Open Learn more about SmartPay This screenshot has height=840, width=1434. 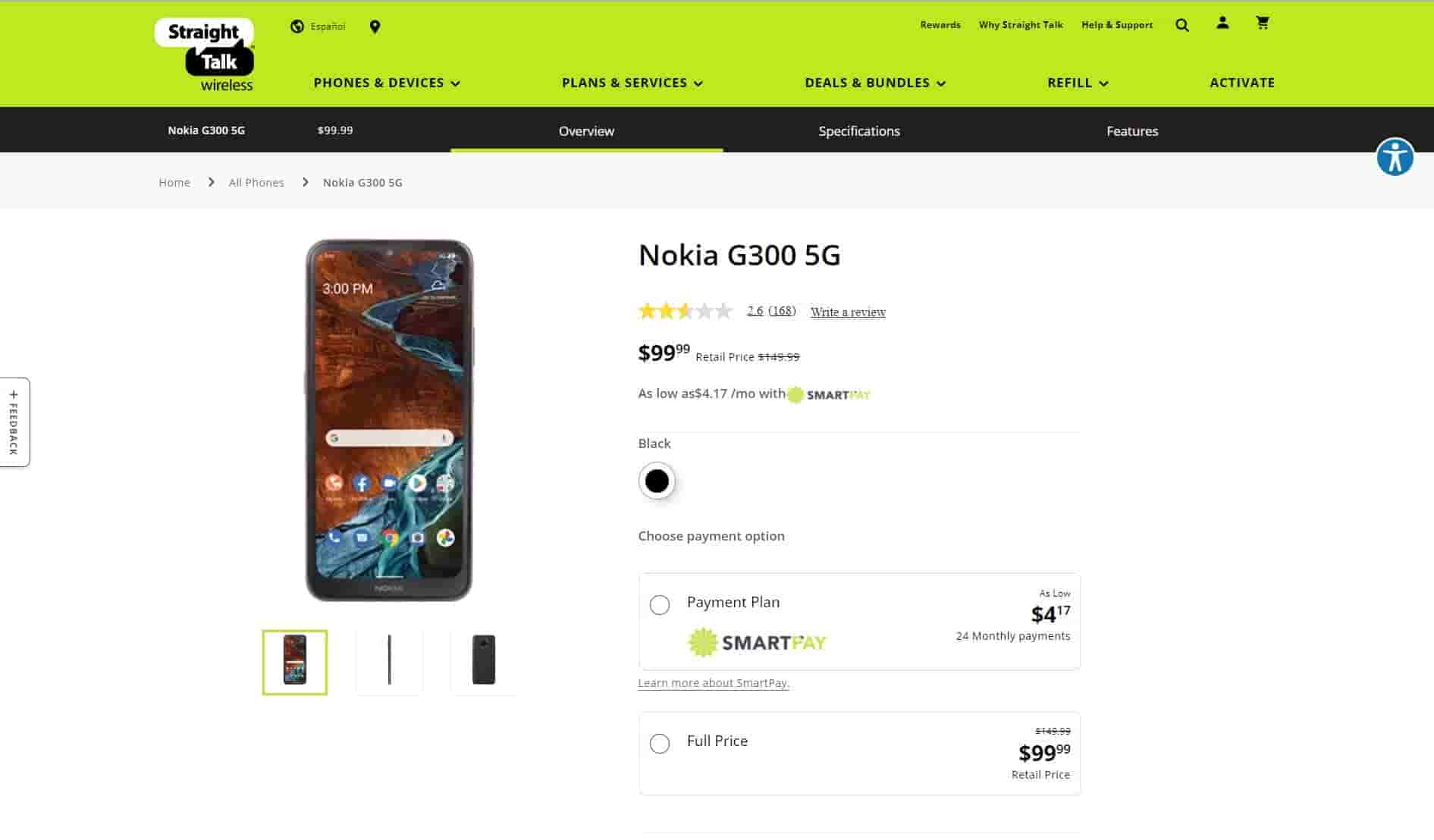click(713, 682)
